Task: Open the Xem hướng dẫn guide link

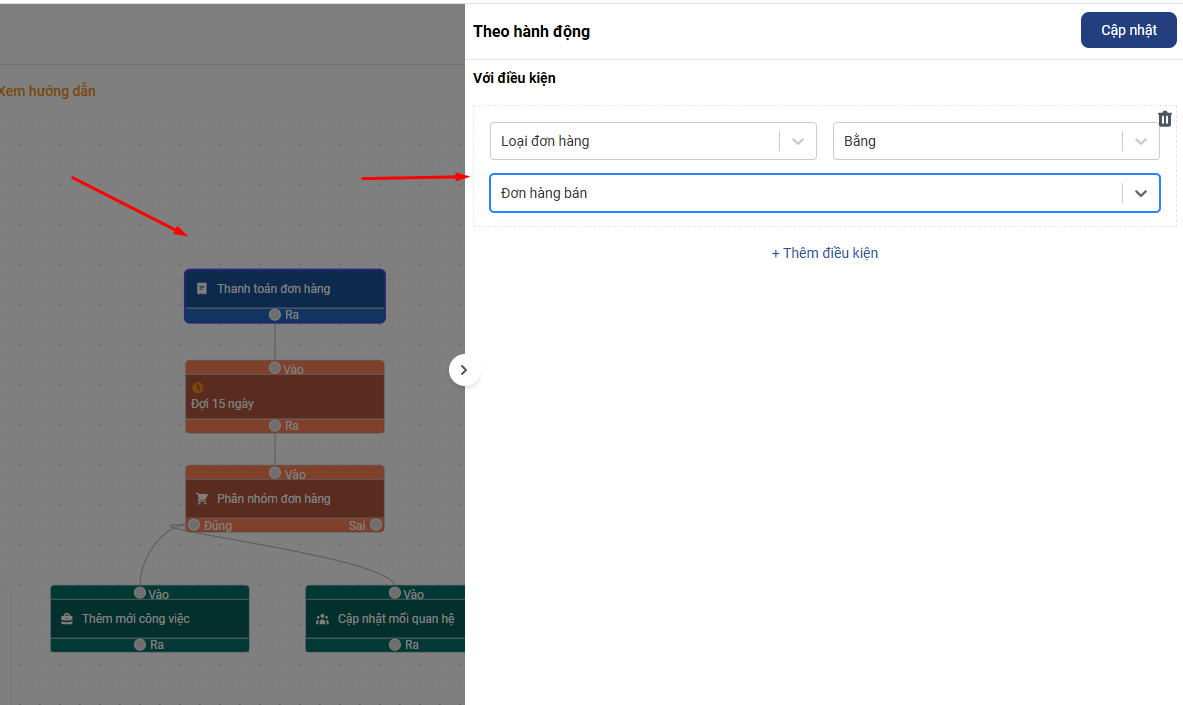Action: tap(47, 91)
